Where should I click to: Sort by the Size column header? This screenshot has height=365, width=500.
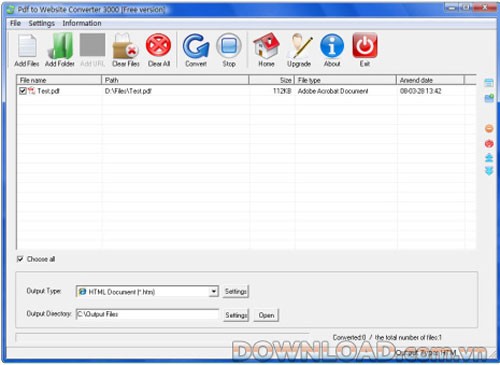point(272,80)
